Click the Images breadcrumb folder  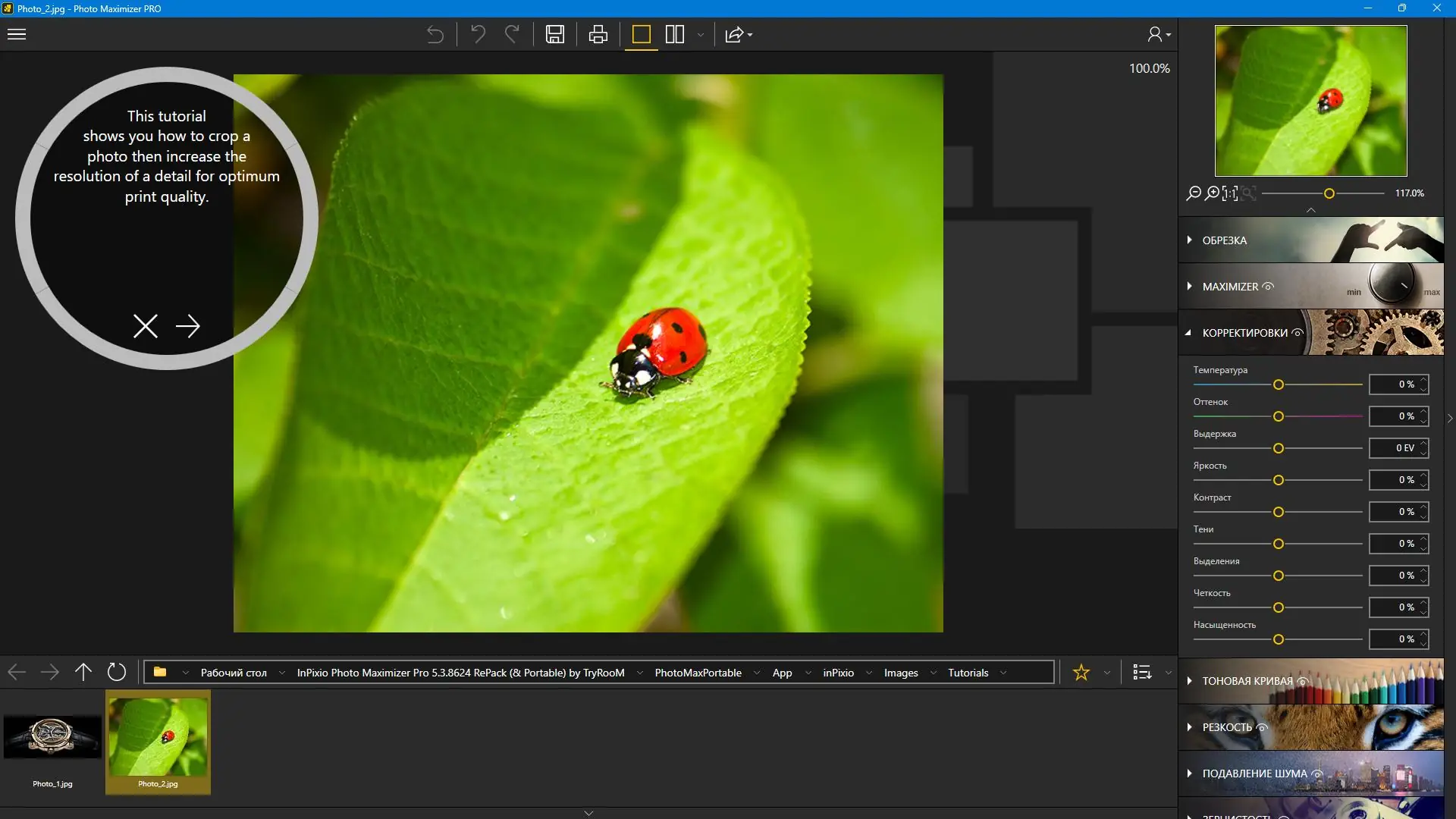pos(900,673)
